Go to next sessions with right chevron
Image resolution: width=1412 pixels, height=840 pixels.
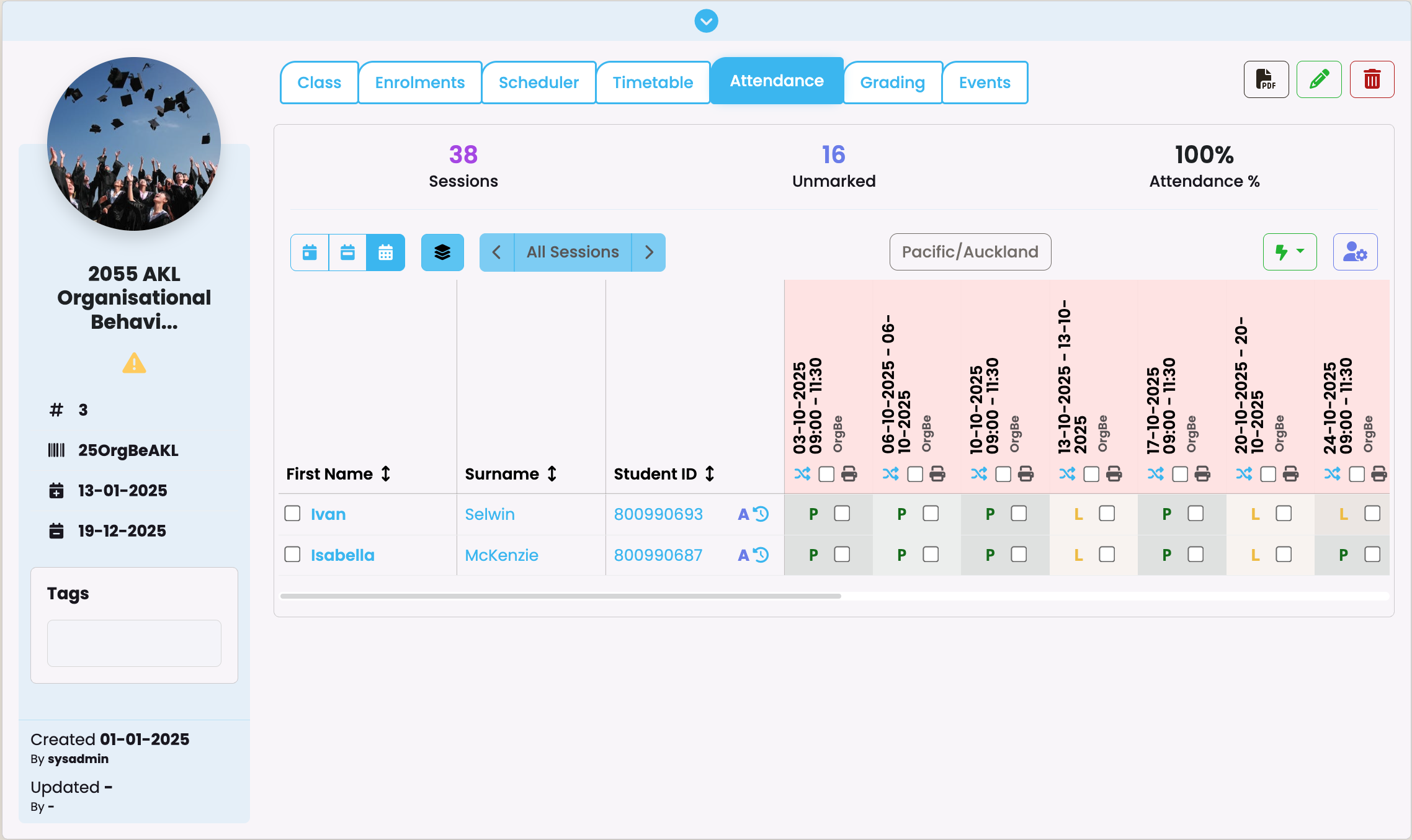pos(649,252)
